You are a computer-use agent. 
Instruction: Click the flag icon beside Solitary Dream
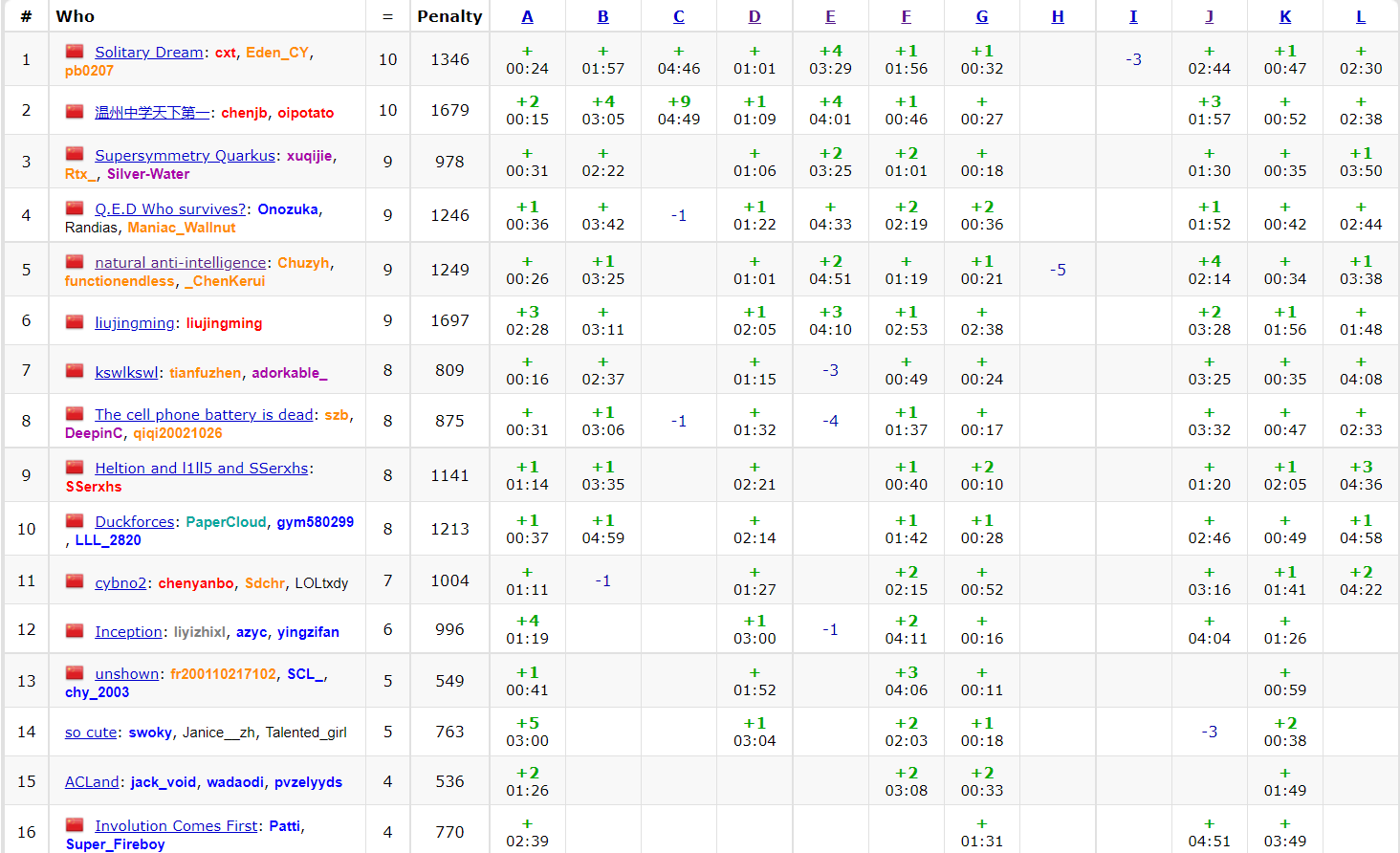(x=75, y=52)
